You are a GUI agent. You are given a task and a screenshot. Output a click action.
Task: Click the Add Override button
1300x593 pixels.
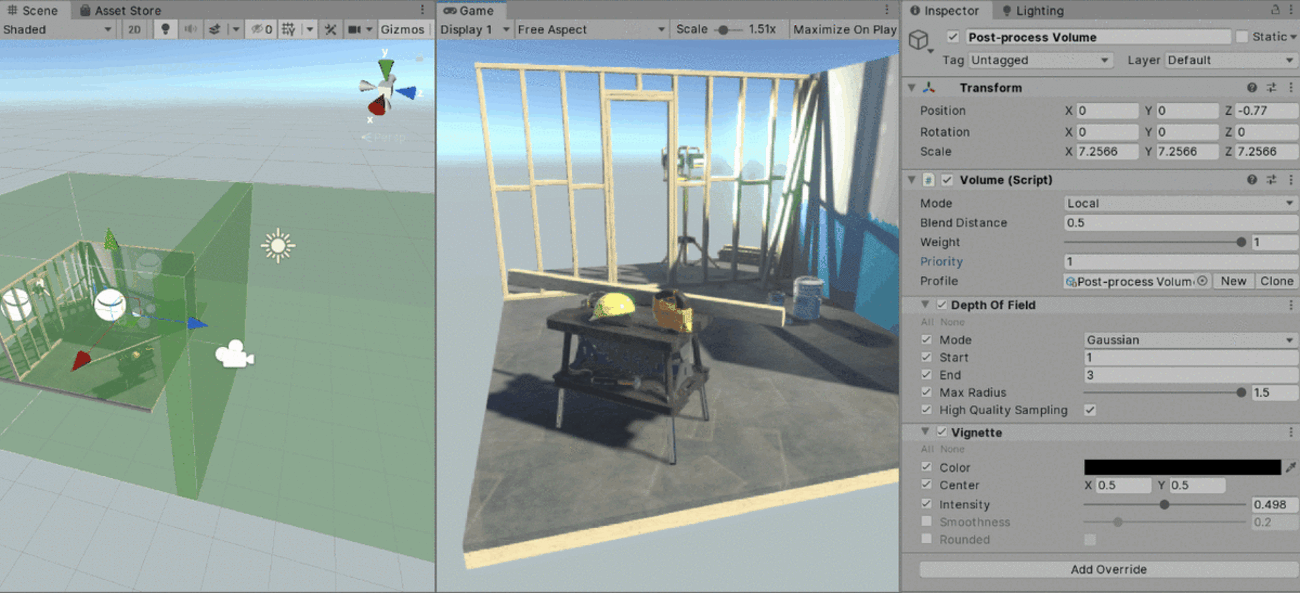[x=1108, y=569]
